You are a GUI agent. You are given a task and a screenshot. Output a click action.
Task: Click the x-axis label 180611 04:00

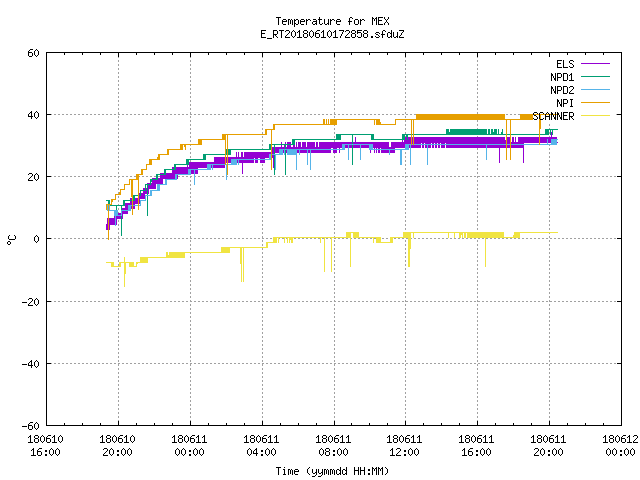pos(261,446)
